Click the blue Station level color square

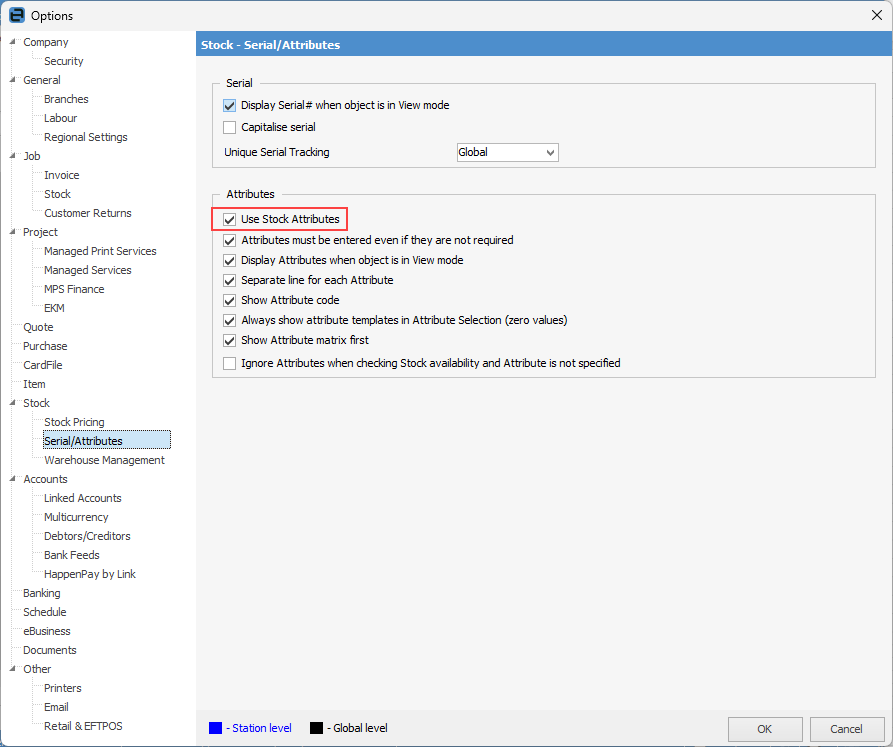pos(215,728)
